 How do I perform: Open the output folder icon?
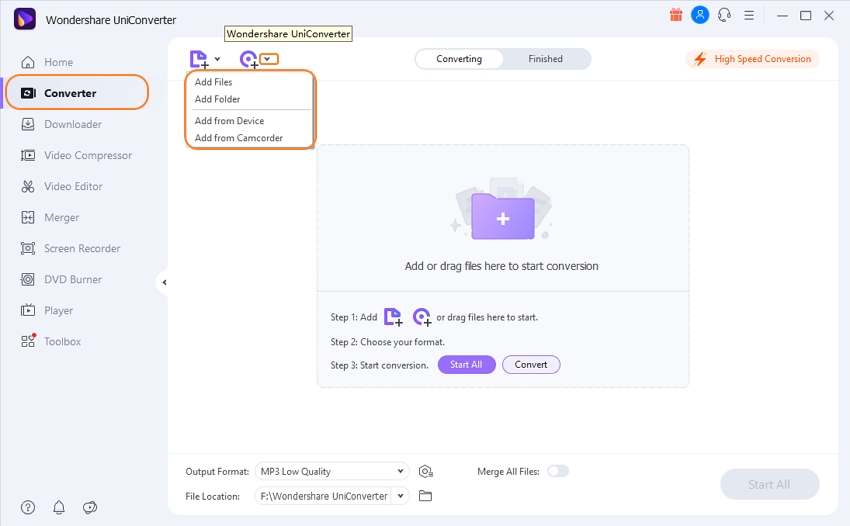pyautogui.click(x=426, y=496)
